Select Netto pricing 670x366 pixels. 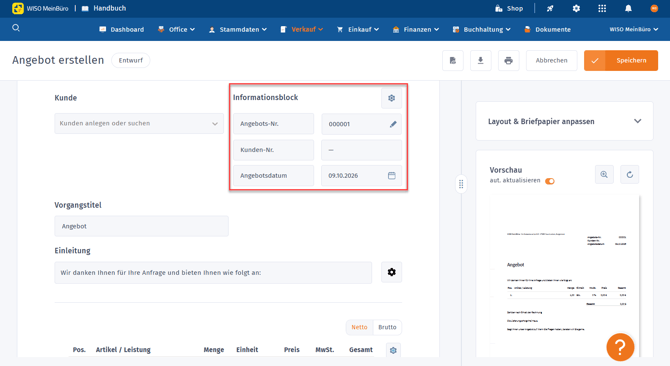point(359,327)
